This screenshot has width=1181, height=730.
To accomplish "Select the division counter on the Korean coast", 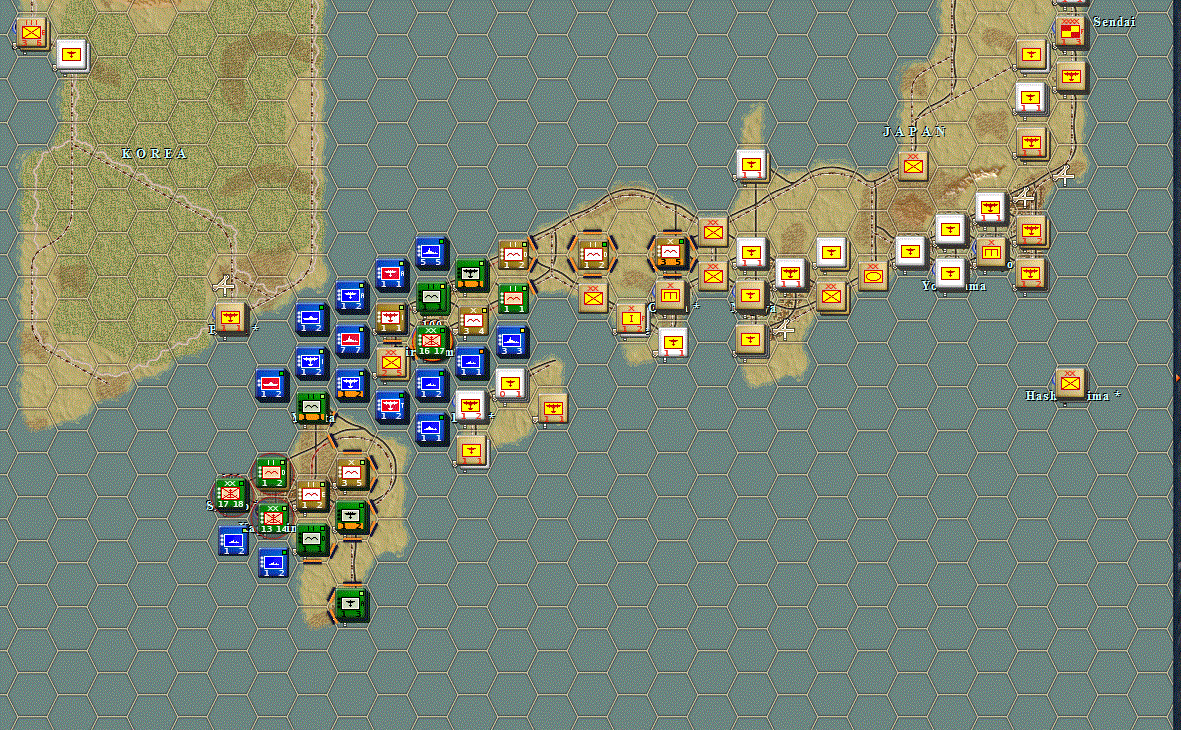I will (232, 320).
